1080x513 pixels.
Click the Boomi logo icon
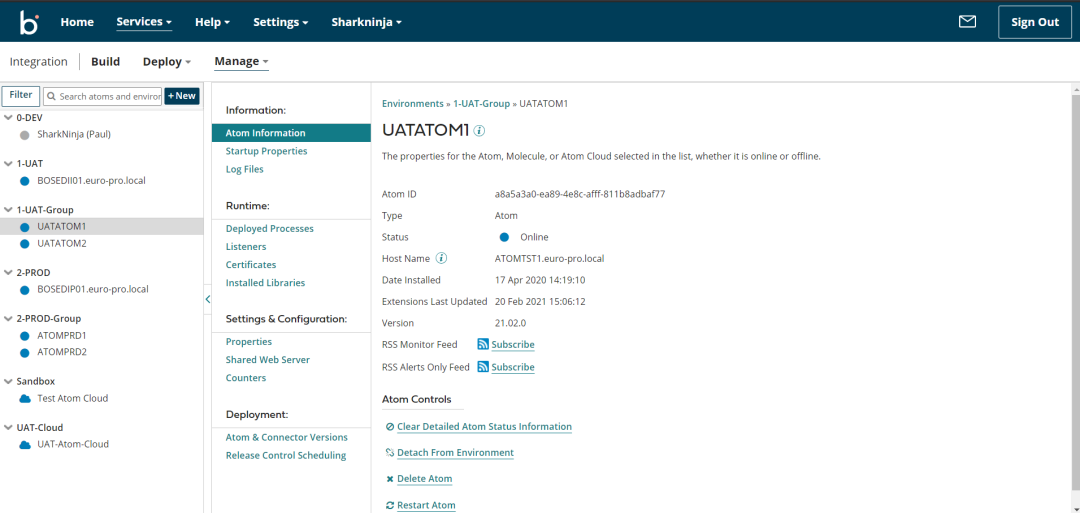tap(29, 22)
